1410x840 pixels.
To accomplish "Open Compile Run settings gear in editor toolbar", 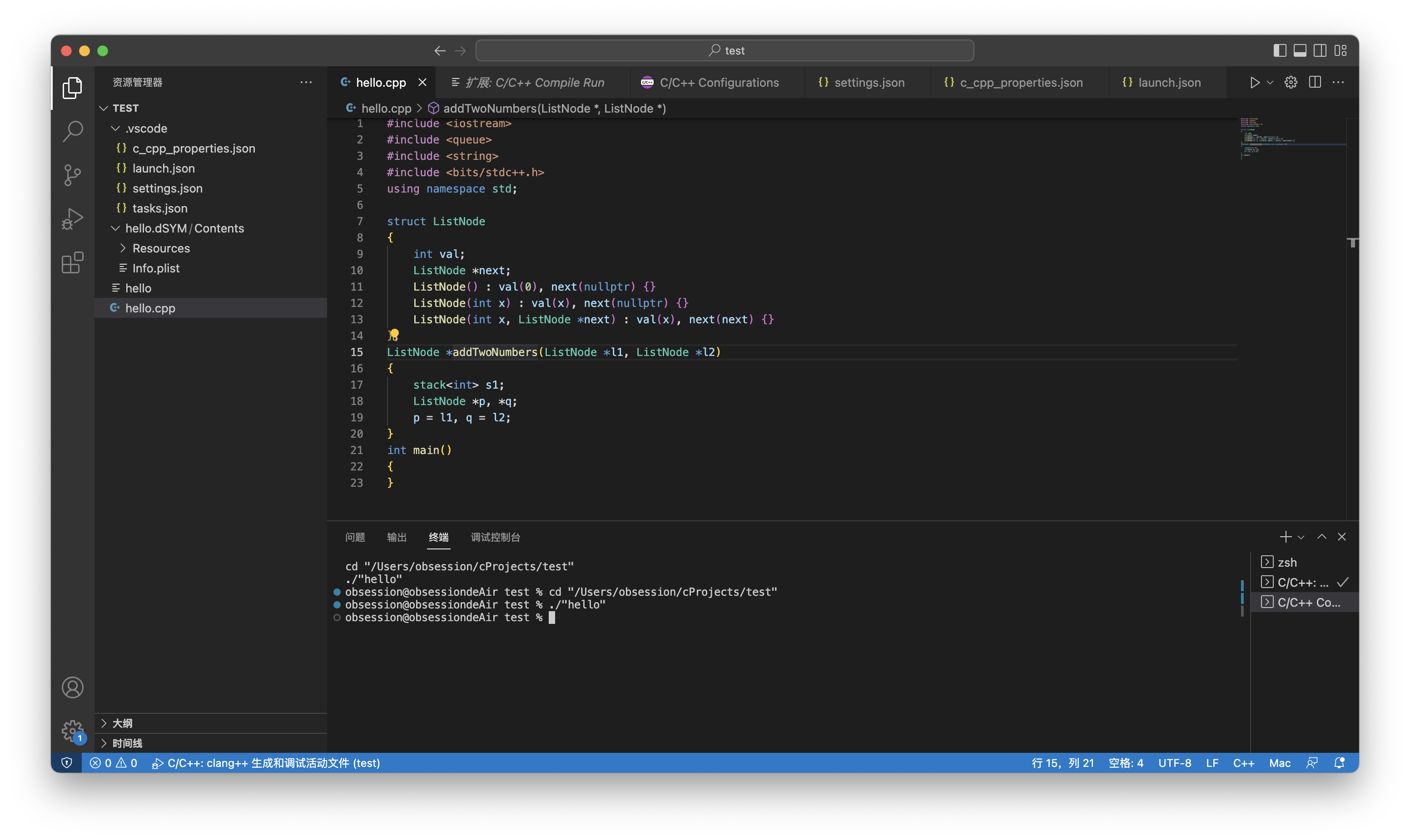I will click(1291, 83).
